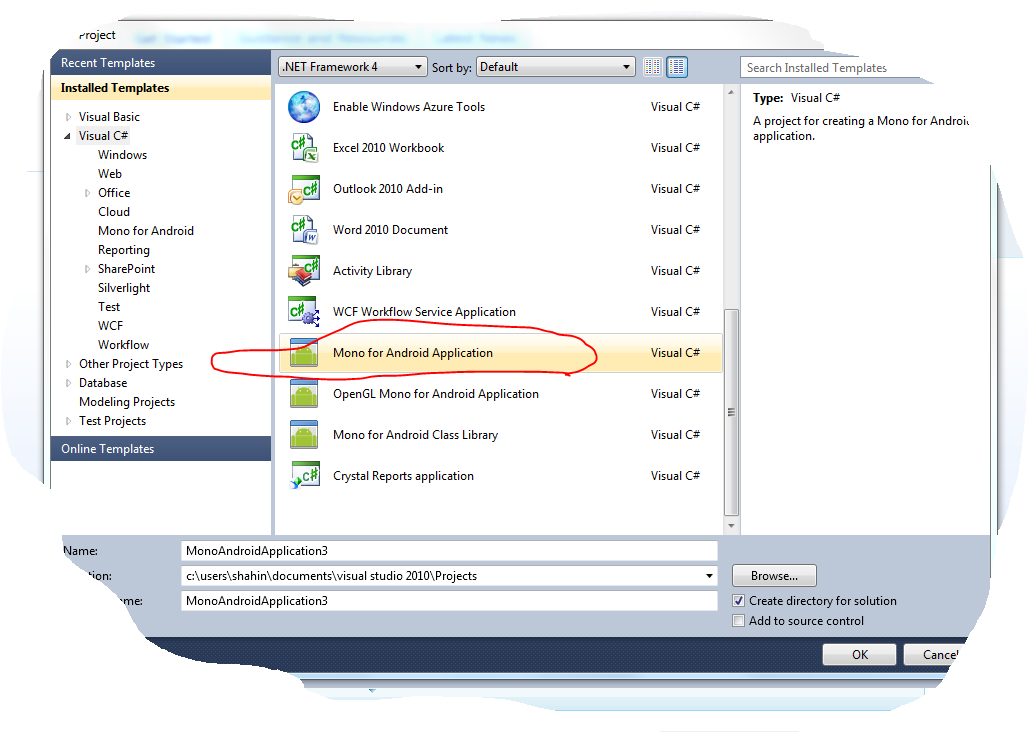Select OpenGL Mono for Android Application name
Viewport: 1028px width, 740px height.
(x=435, y=394)
